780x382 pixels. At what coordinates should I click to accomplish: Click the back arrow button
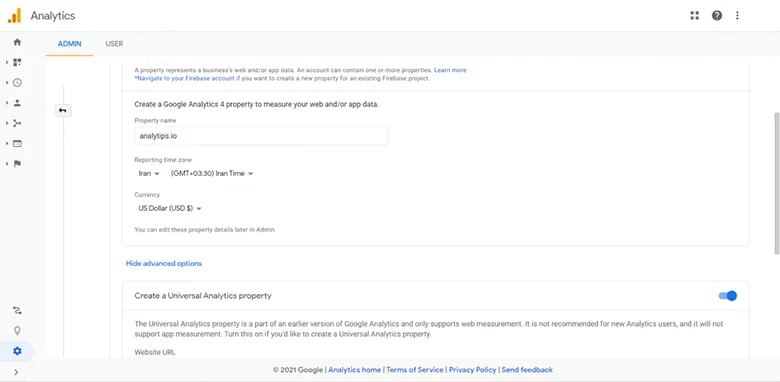pos(63,110)
